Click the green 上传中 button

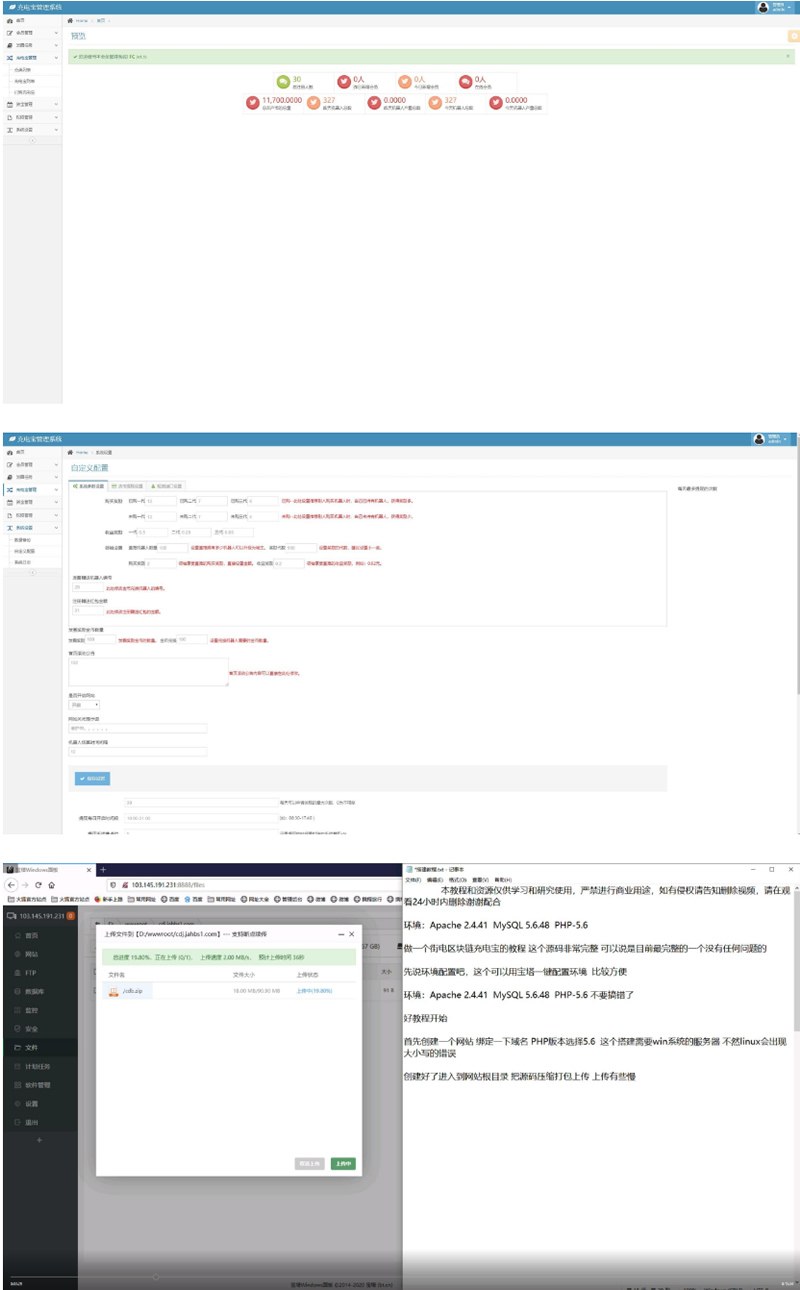click(x=343, y=1163)
